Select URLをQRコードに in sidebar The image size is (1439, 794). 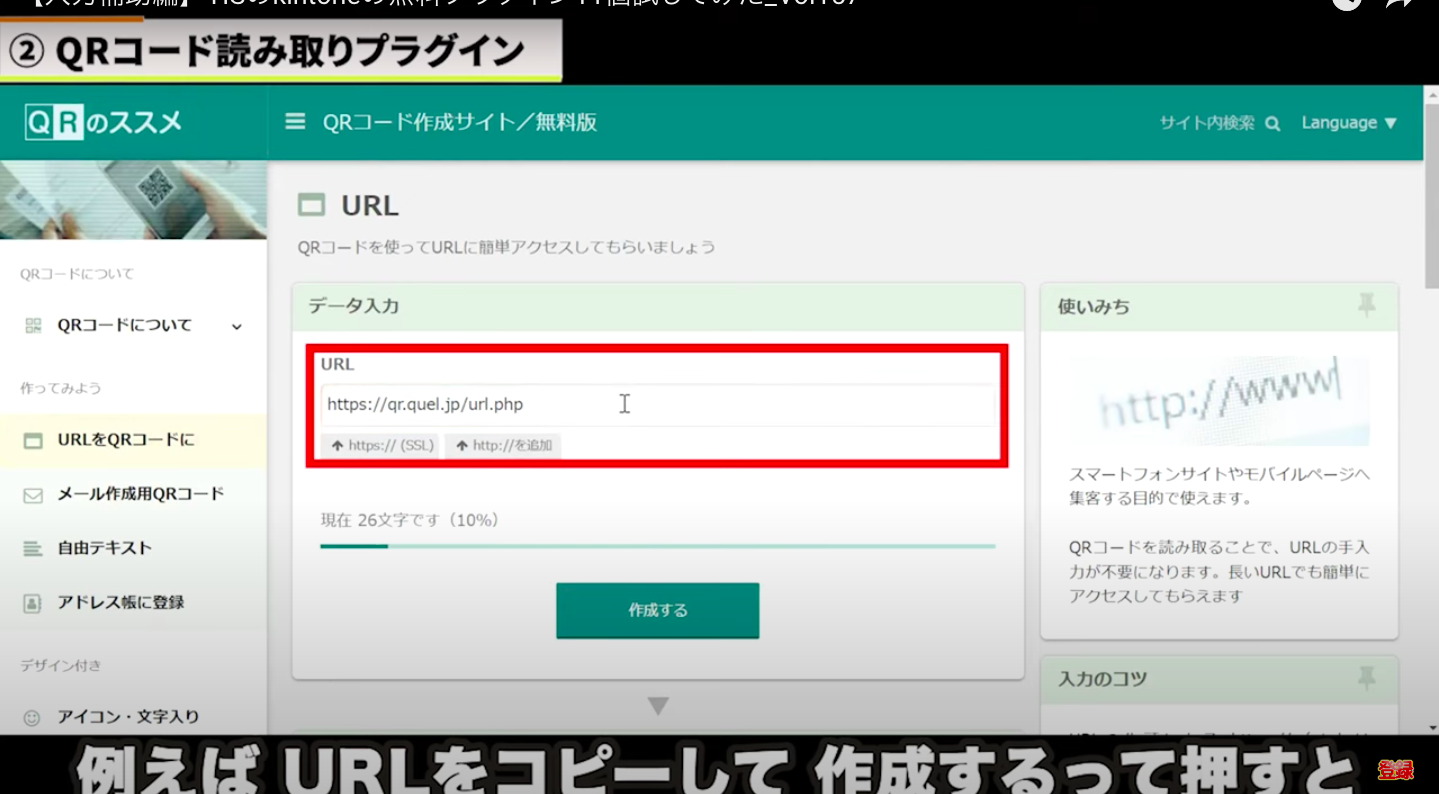(x=125, y=440)
